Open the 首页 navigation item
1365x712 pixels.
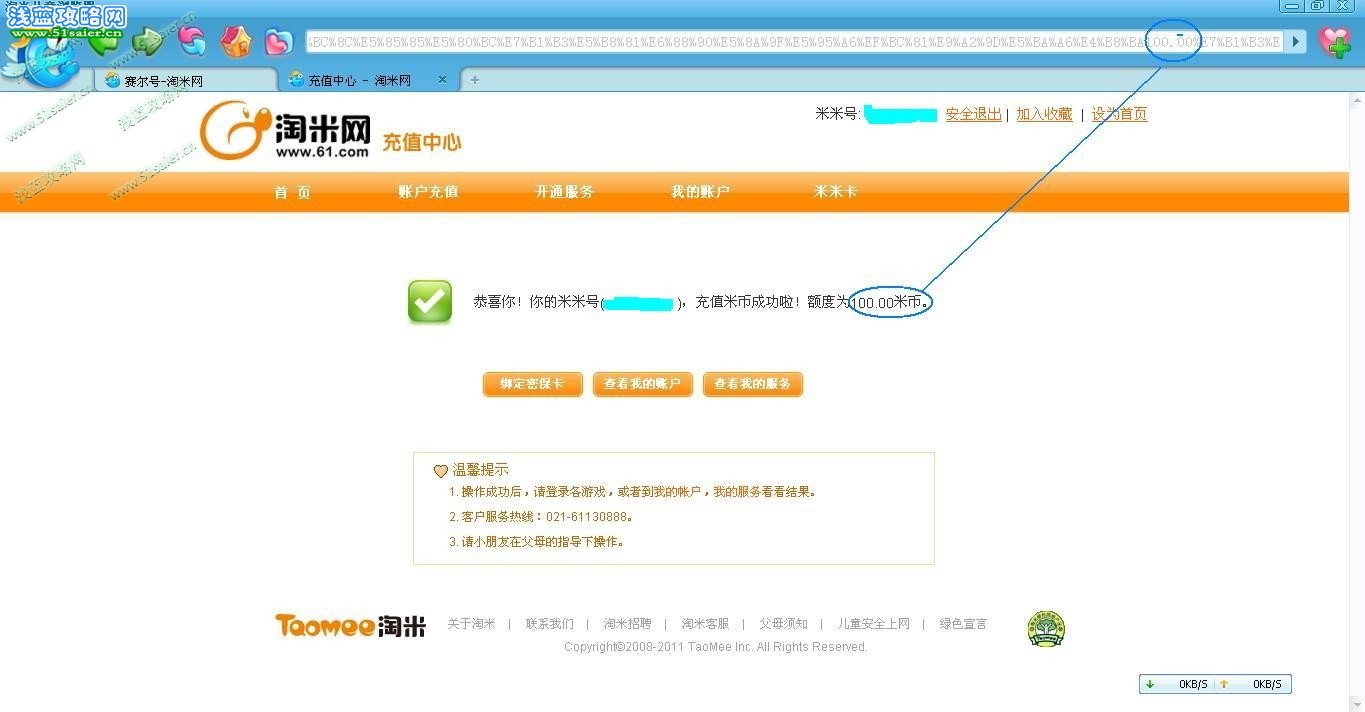[293, 192]
